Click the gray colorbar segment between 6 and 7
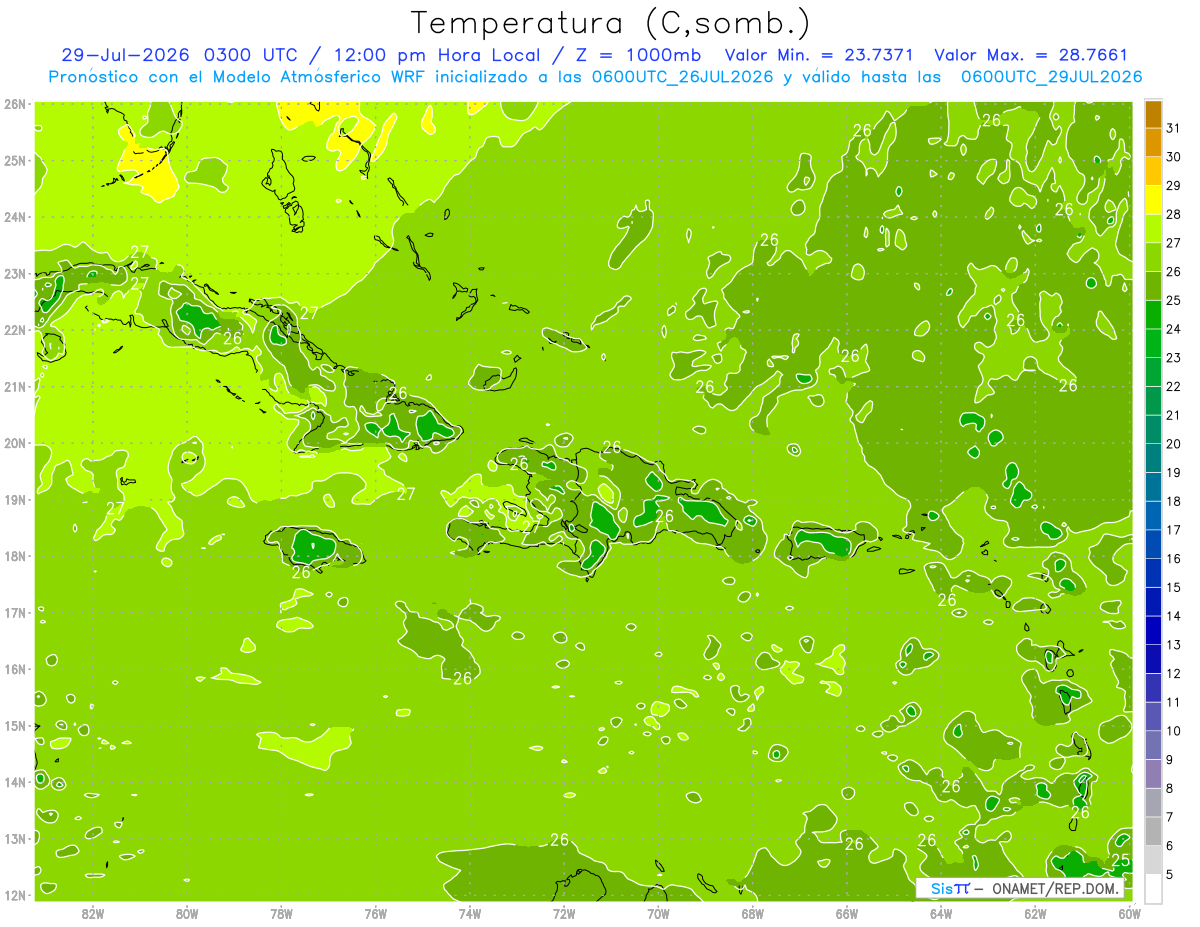Viewport: 1200px width, 927px height. click(x=1153, y=831)
